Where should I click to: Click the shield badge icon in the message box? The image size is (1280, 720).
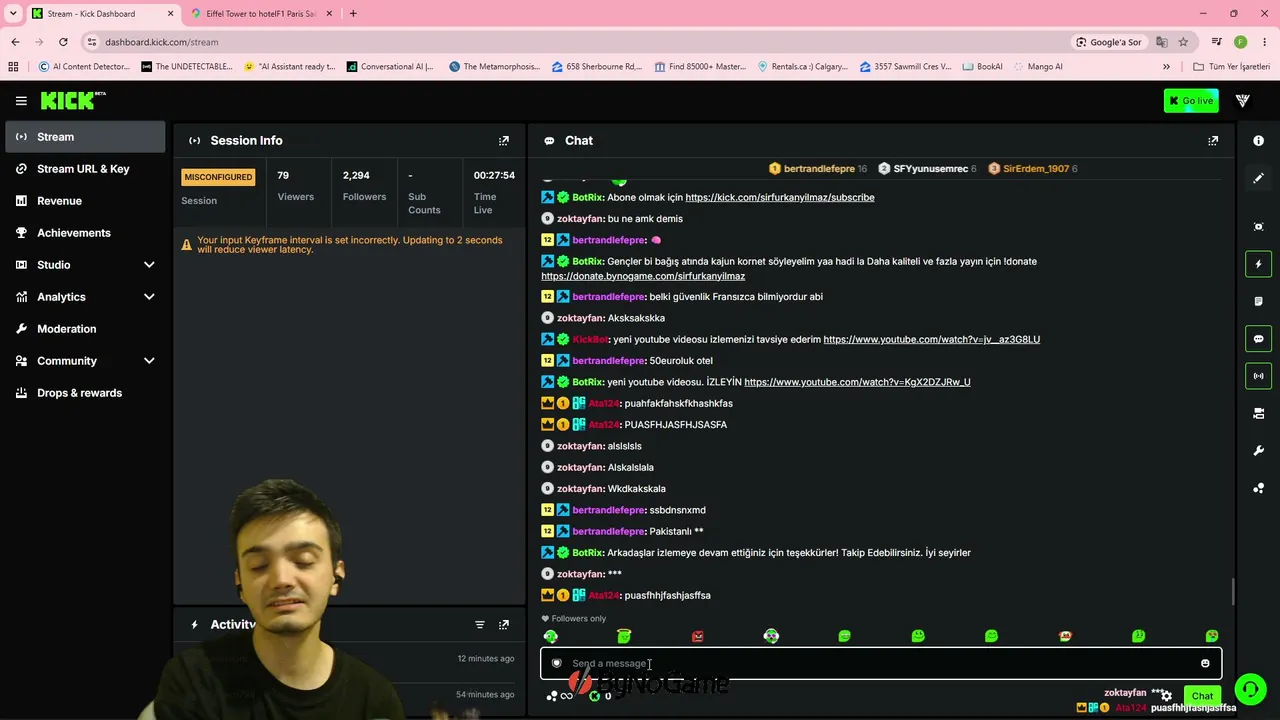coord(557,663)
